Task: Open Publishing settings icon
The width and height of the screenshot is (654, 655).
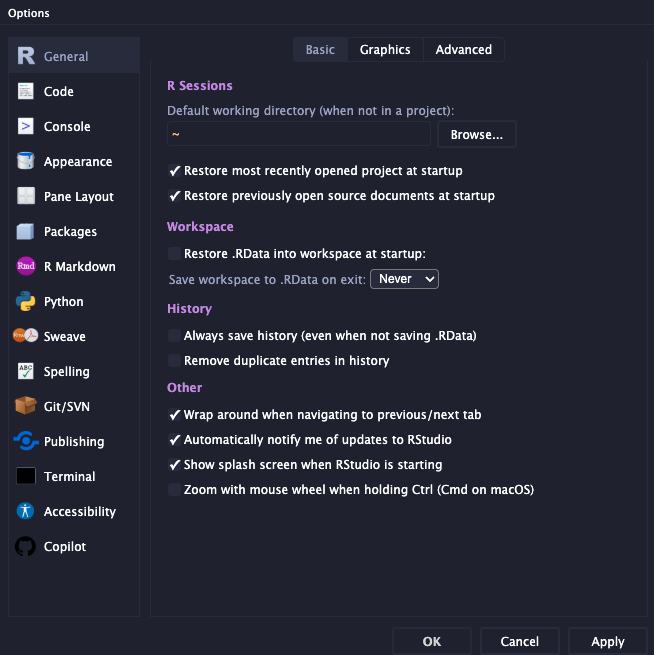Action: tap(26, 442)
